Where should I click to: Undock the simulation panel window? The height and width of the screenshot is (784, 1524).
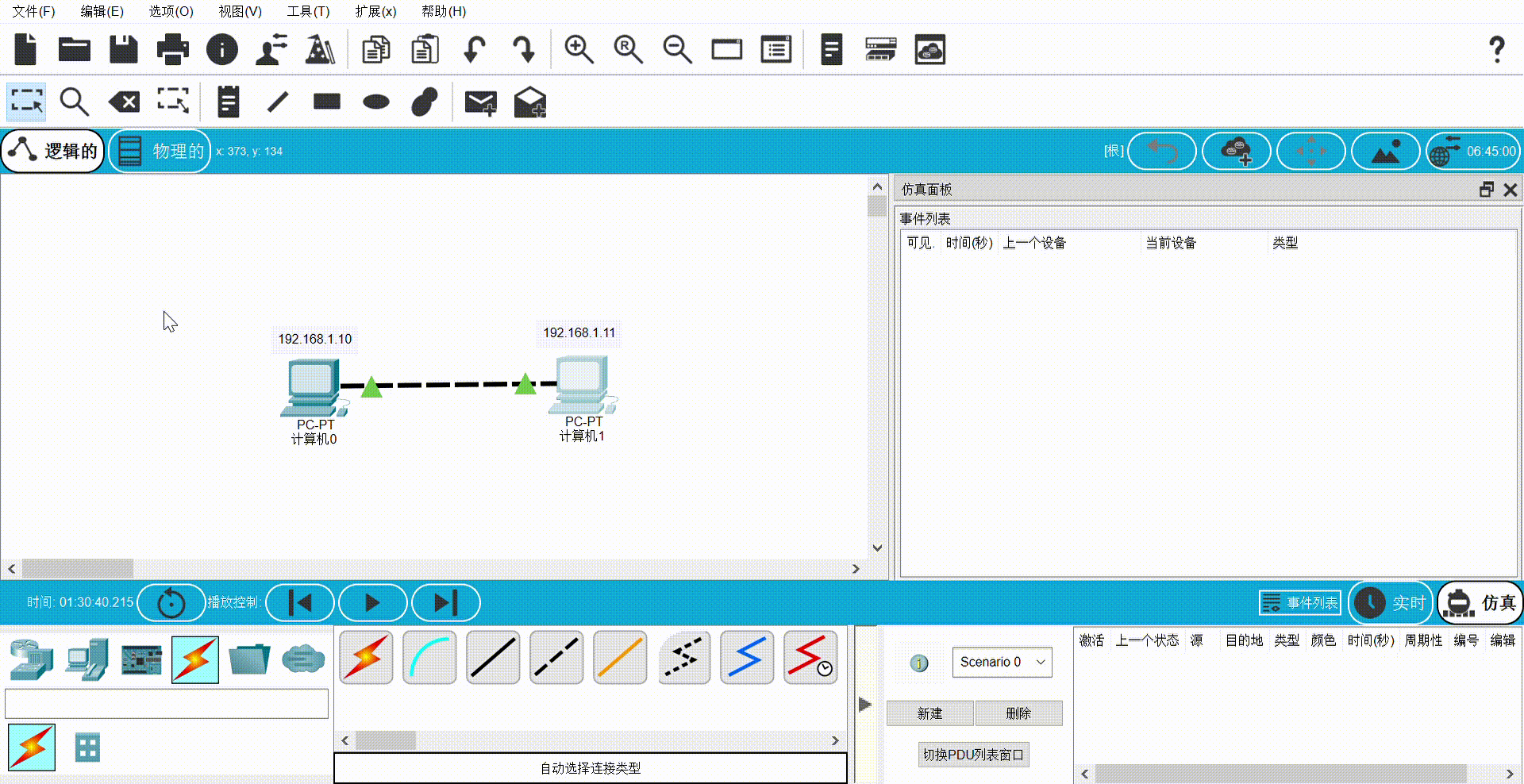coord(1487,190)
